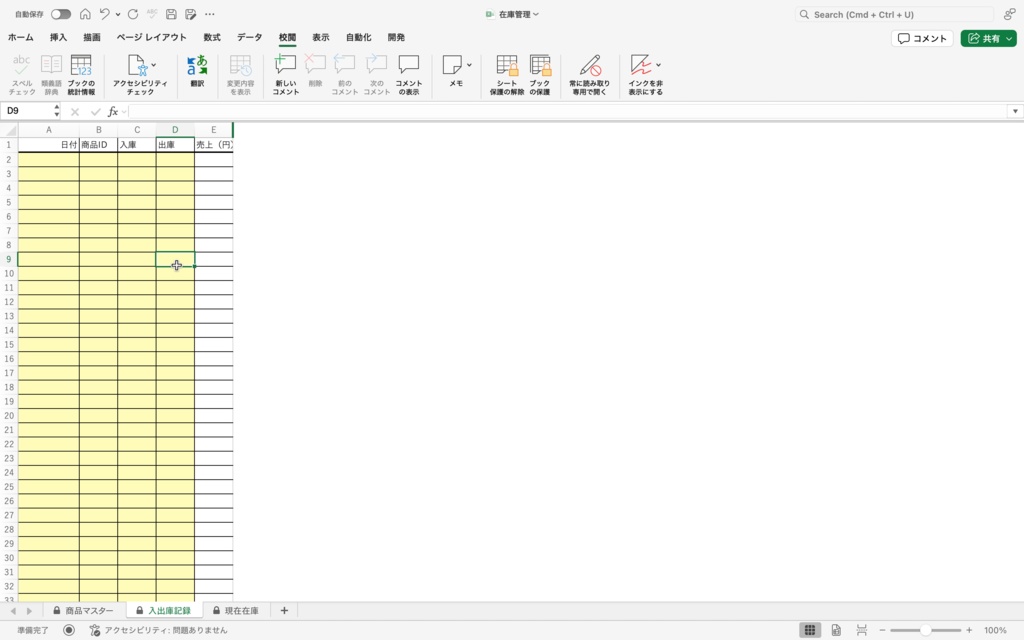Screen dimensions: 1024x640
Task: Click the Home icon in title bar
Action: (85, 14)
